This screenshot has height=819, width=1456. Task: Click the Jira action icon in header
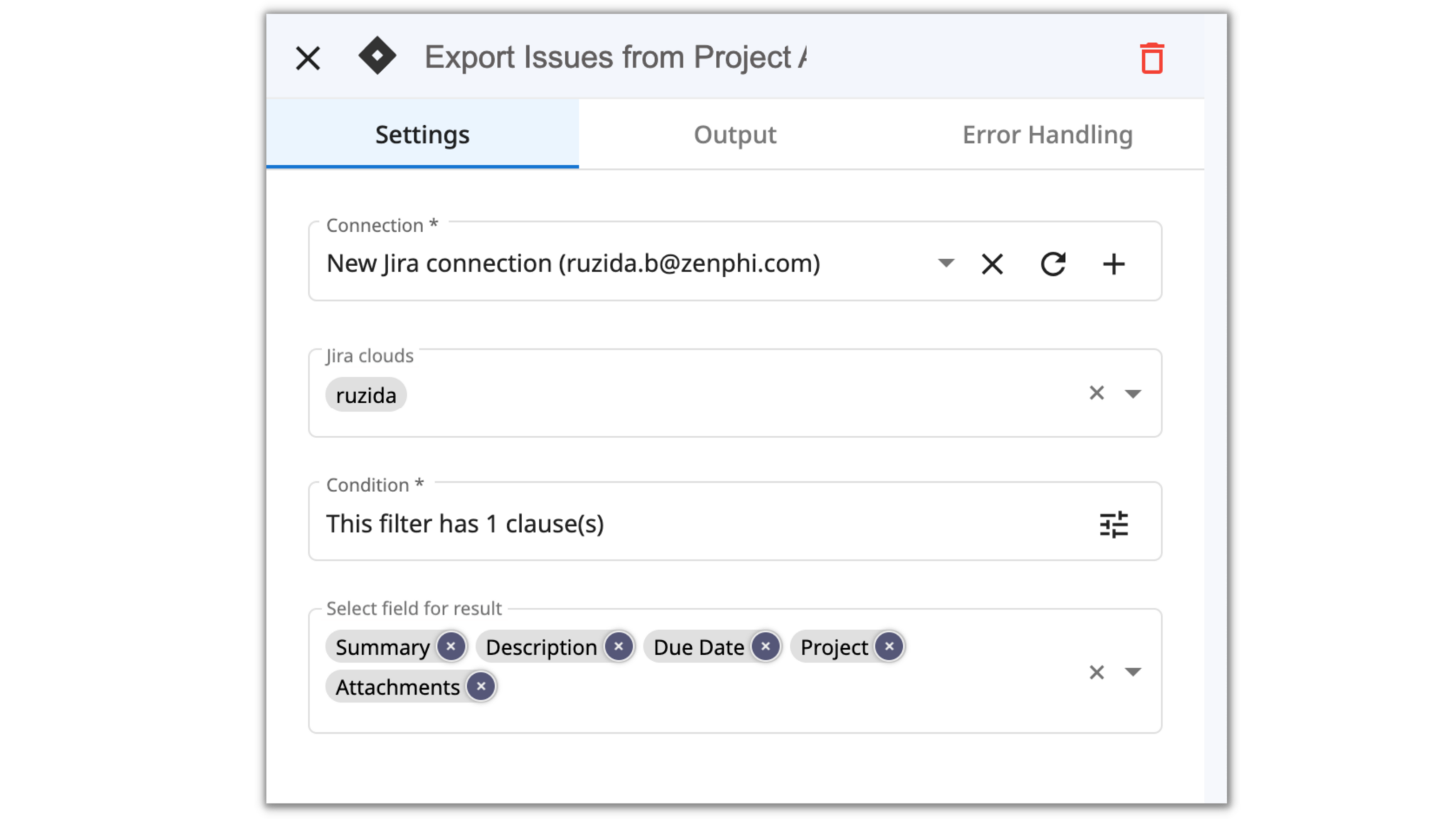tap(378, 56)
